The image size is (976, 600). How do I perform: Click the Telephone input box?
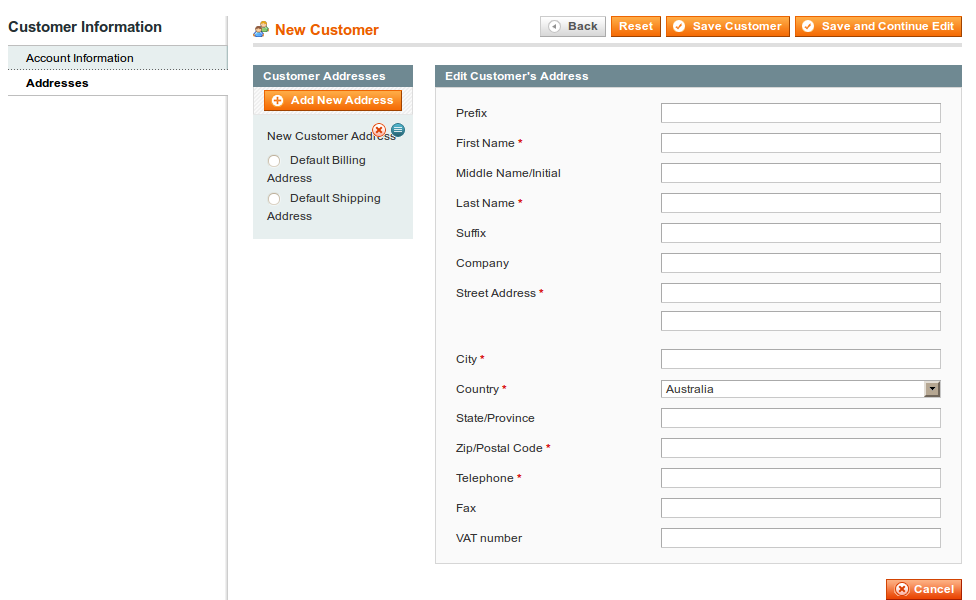click(800, 478)
